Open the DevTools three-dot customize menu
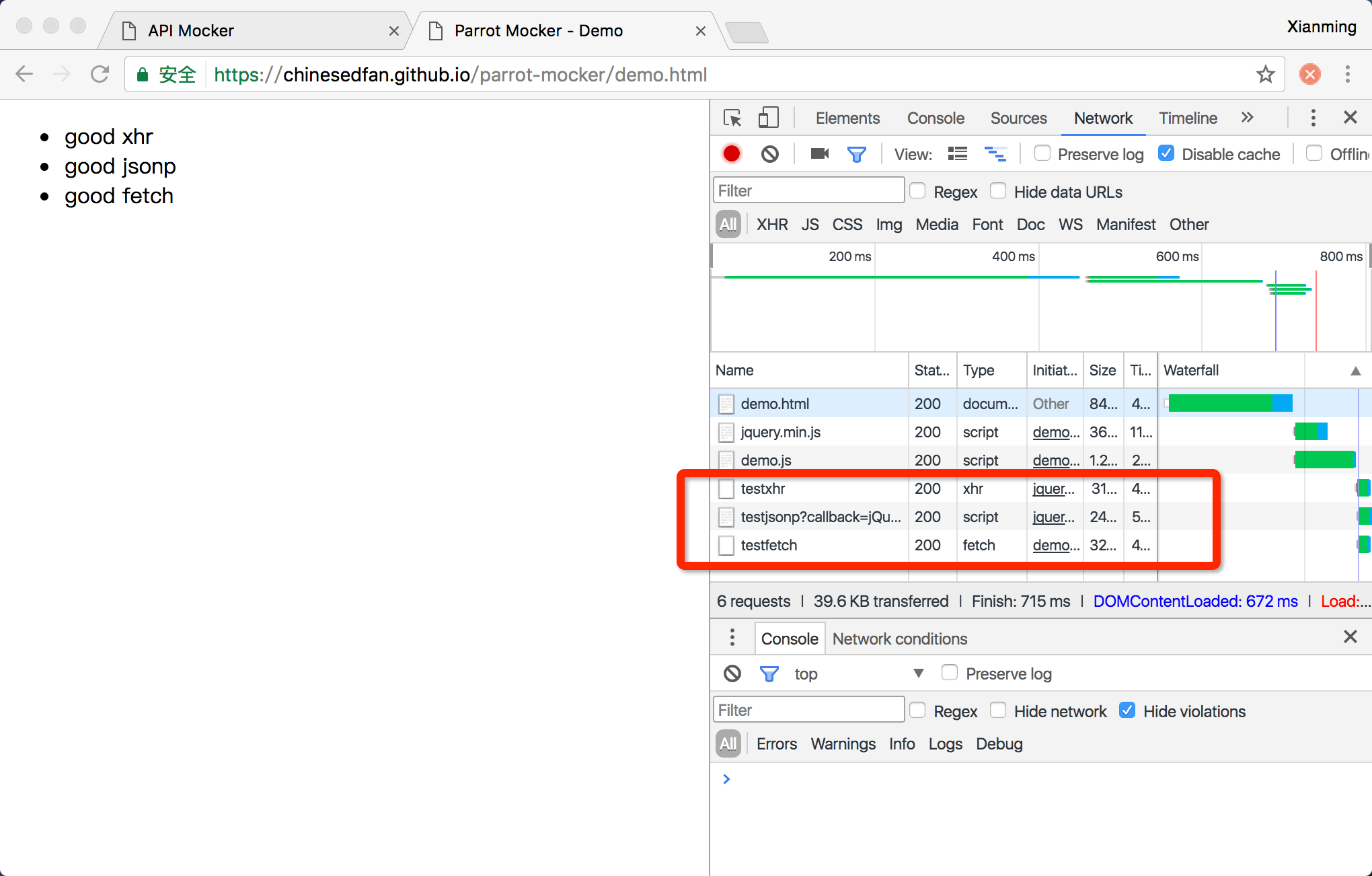 (1313, 118)
